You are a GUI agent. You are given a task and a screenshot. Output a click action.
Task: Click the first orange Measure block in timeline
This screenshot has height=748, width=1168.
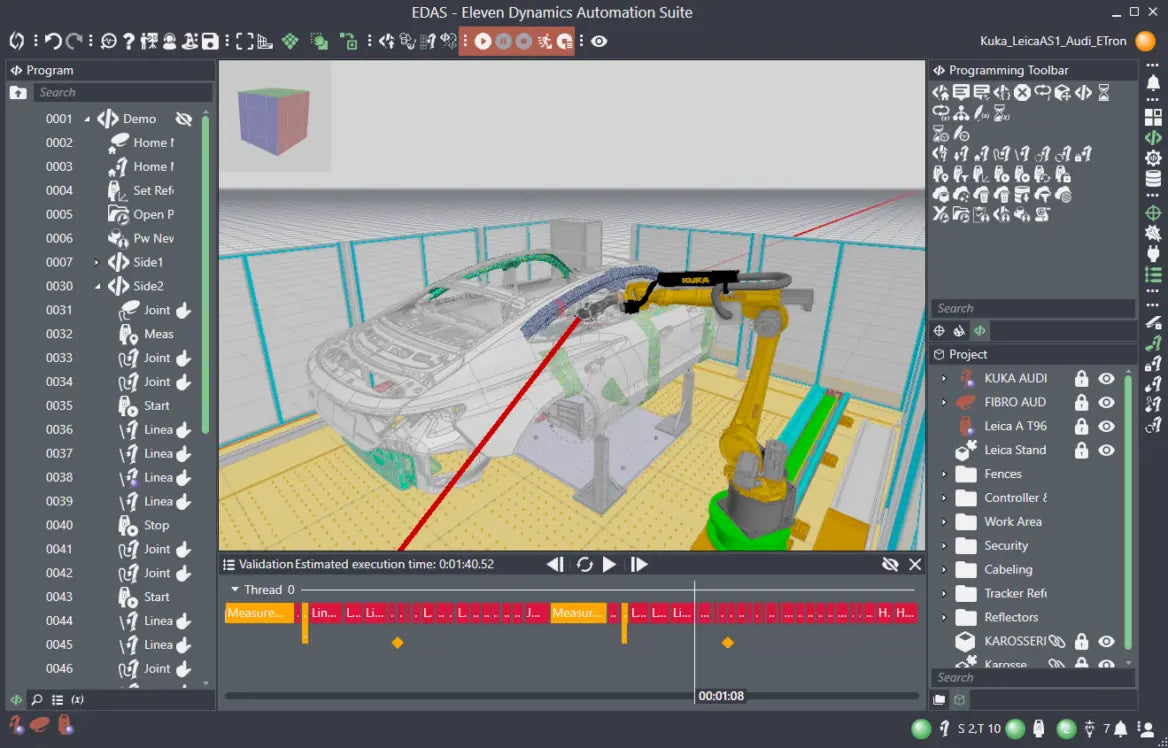(259, 613)
